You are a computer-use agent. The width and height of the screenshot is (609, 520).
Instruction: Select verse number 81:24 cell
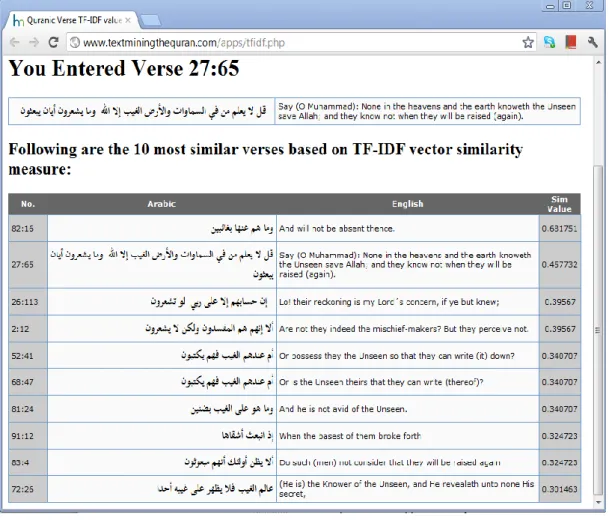coord(28,411)
